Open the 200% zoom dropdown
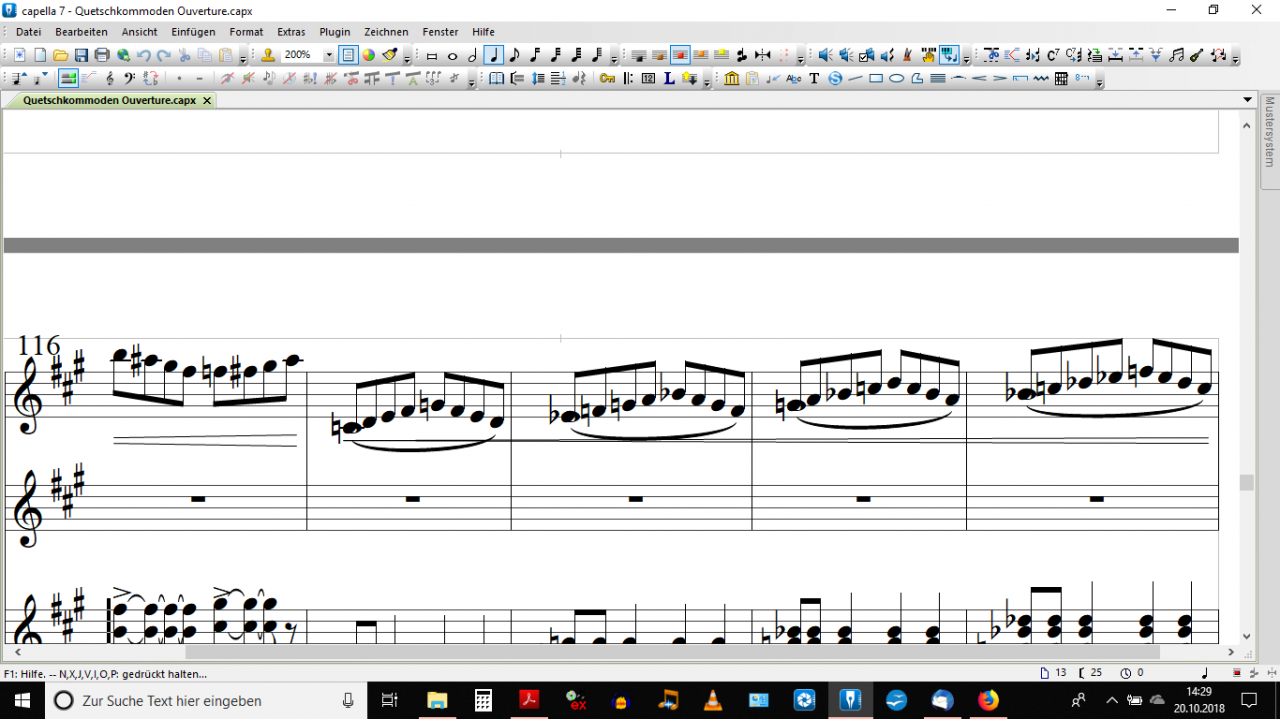 (x=329, y=55)
